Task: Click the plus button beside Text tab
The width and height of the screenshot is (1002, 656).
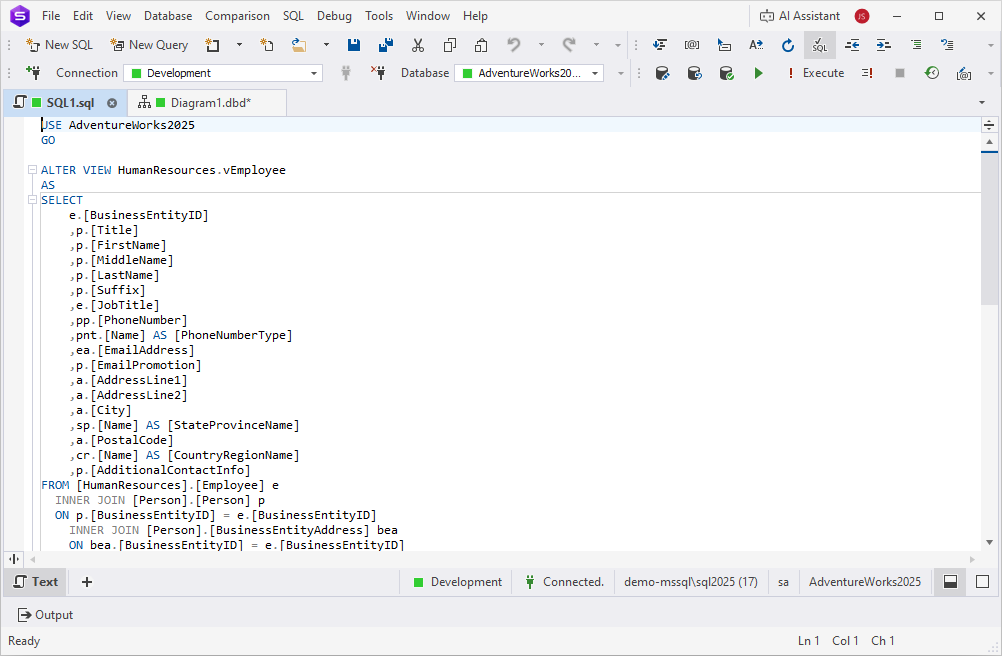Action: coord(87,582)
